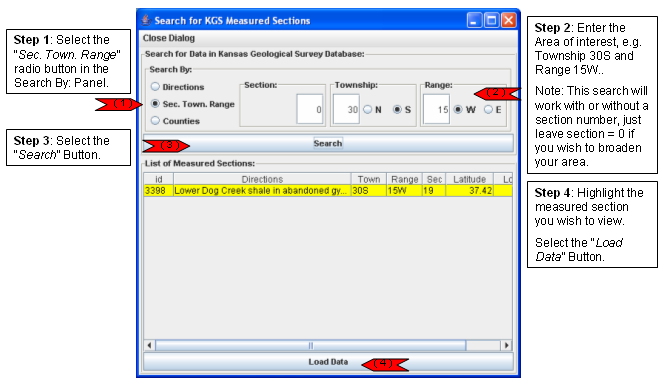Choose the S township direction
665x384 pixels.
point(397,109)
